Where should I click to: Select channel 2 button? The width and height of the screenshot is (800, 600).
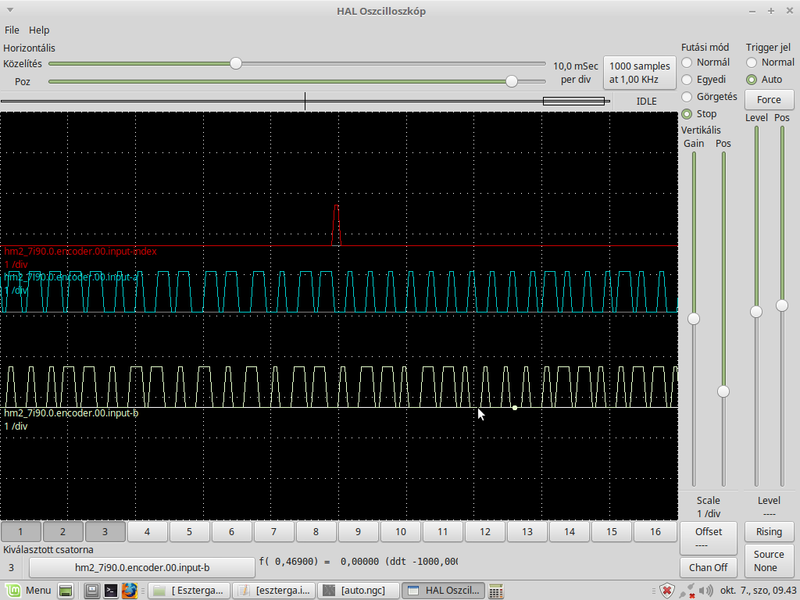(63, 532)
